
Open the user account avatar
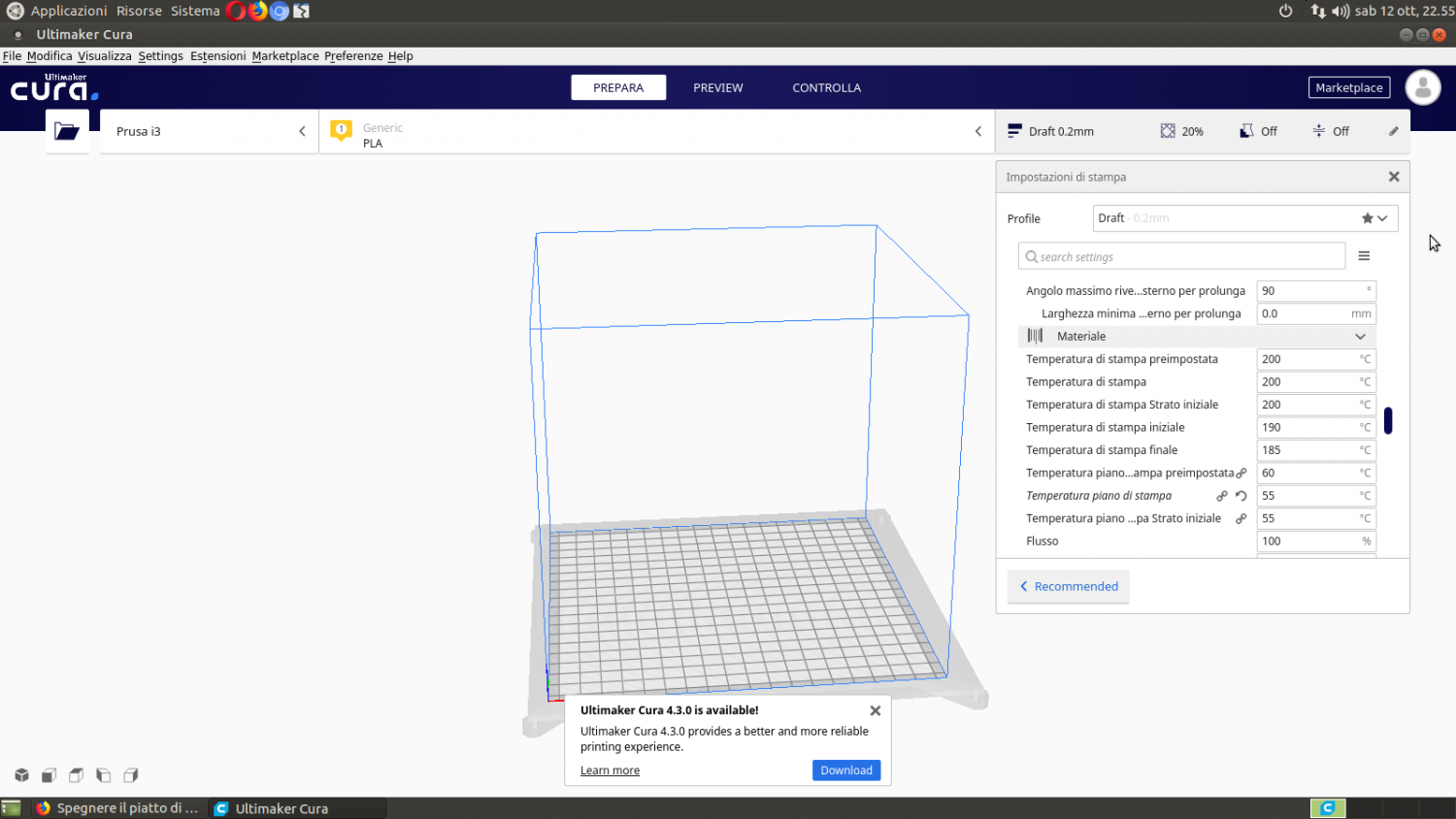coord(1423,87)
